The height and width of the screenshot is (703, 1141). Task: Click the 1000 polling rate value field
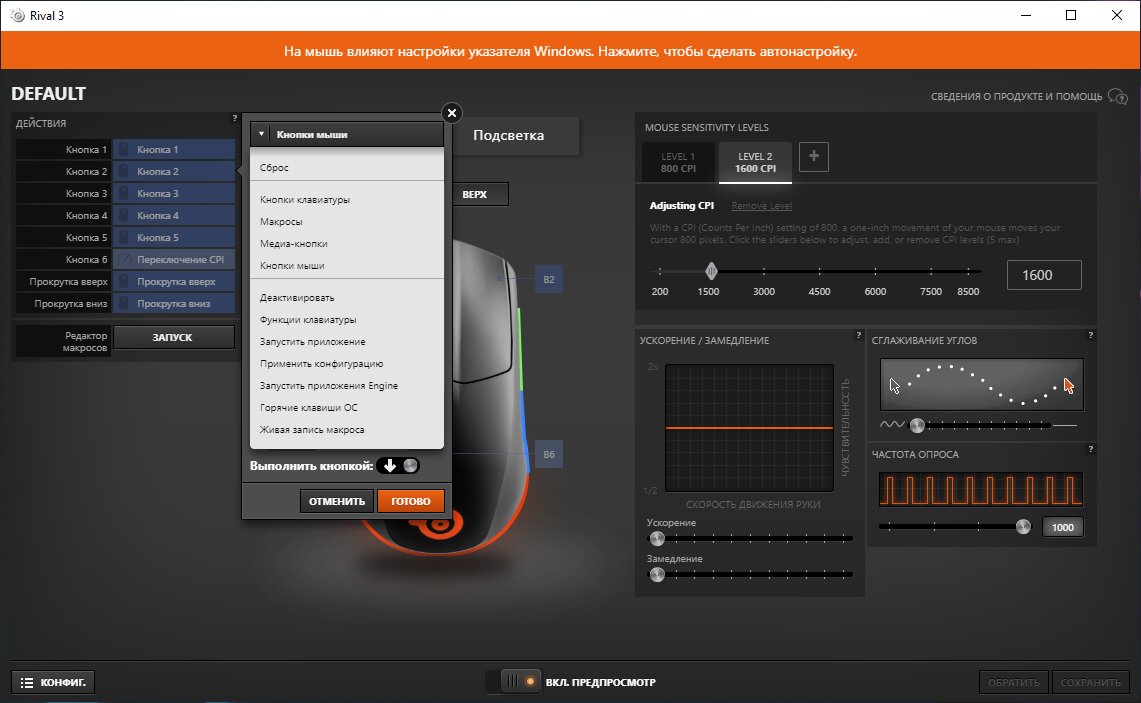click(x=1062, y=527)
